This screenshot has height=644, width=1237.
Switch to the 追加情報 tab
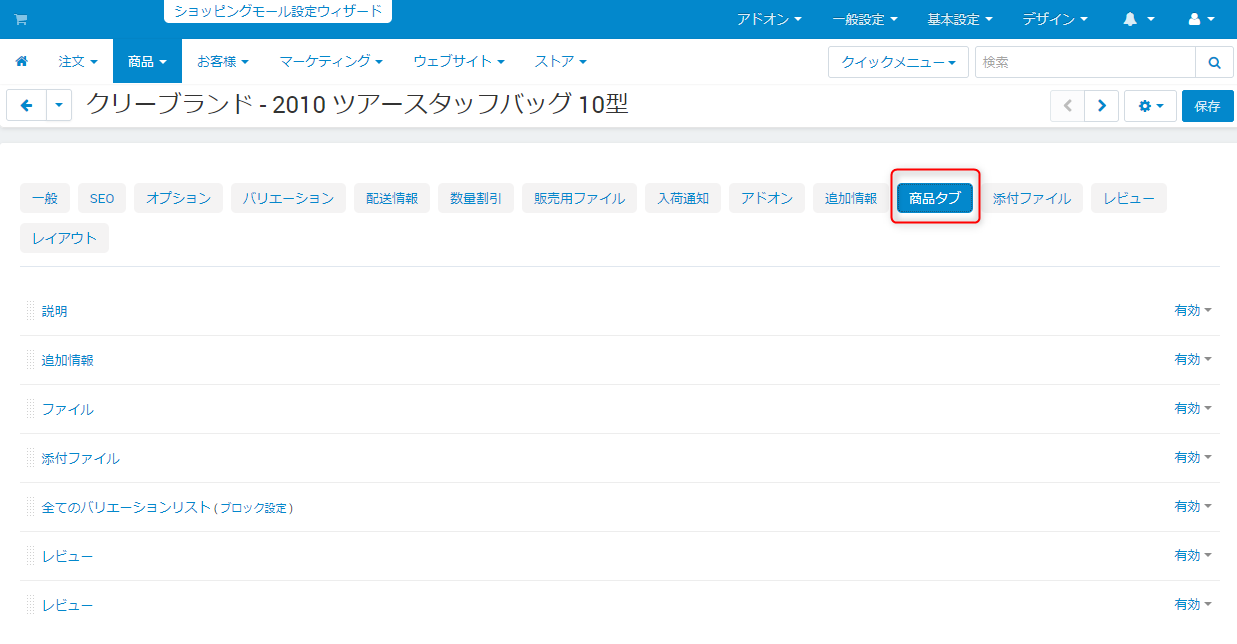851,198
